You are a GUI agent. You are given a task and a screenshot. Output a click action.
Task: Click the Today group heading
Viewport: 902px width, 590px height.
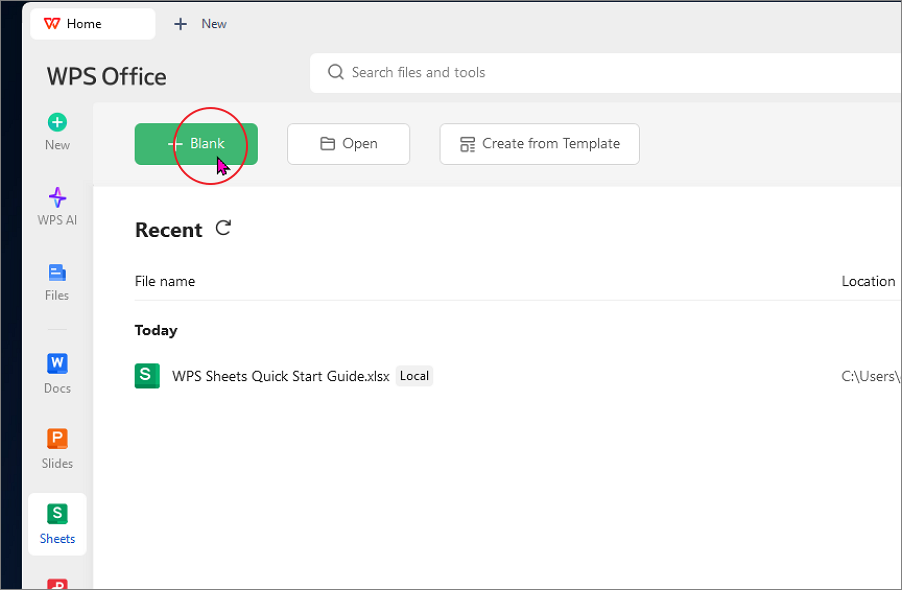tap(156, 330)
